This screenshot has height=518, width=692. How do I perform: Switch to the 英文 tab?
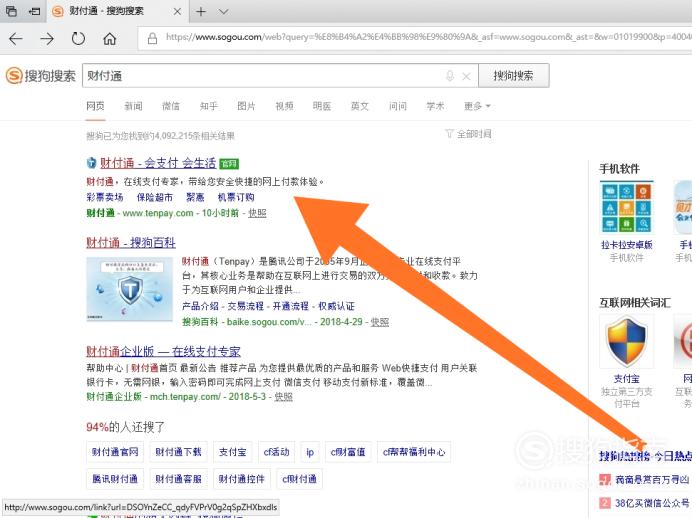[360, 106]
